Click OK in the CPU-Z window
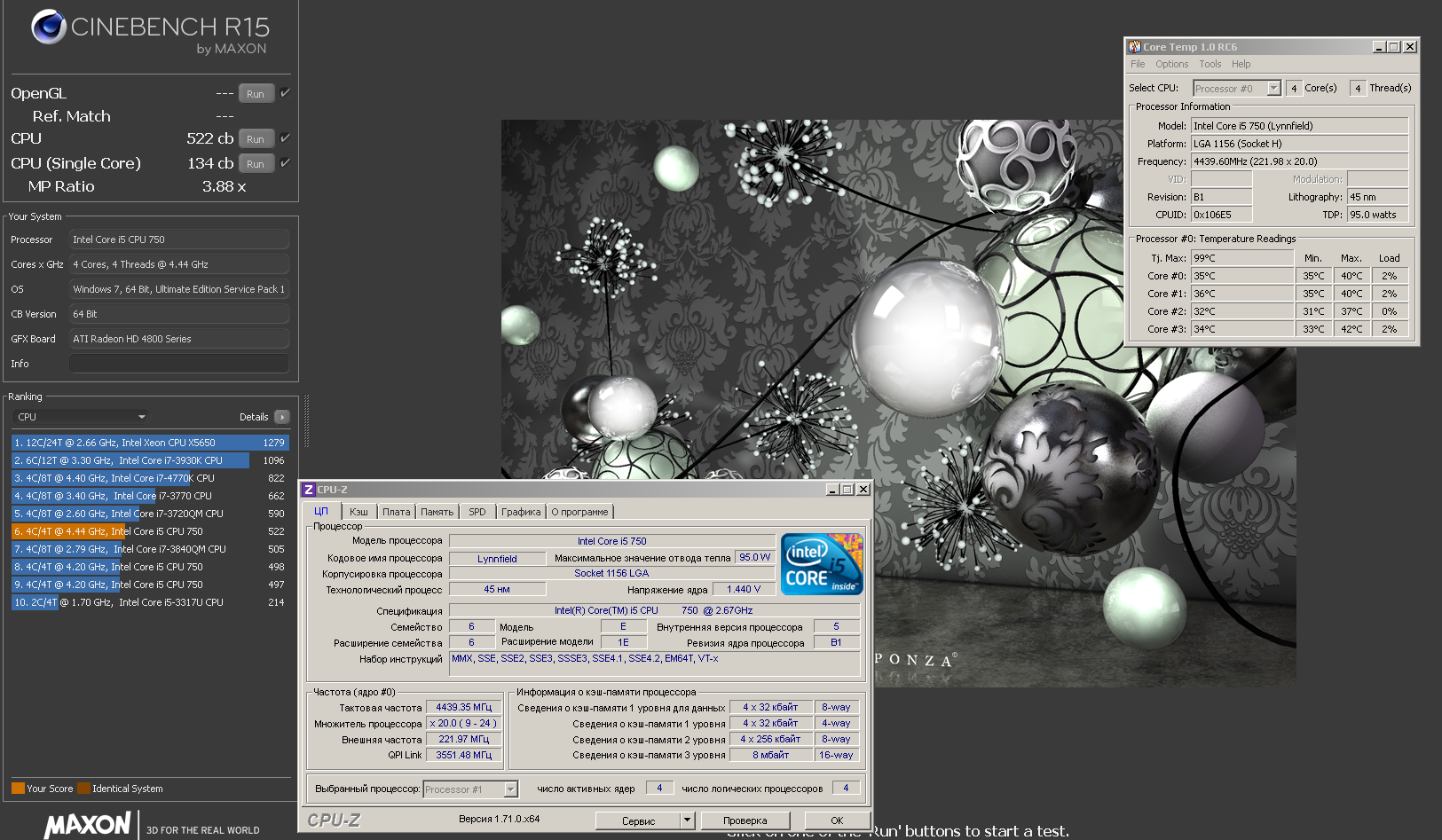 click(837, 820)
